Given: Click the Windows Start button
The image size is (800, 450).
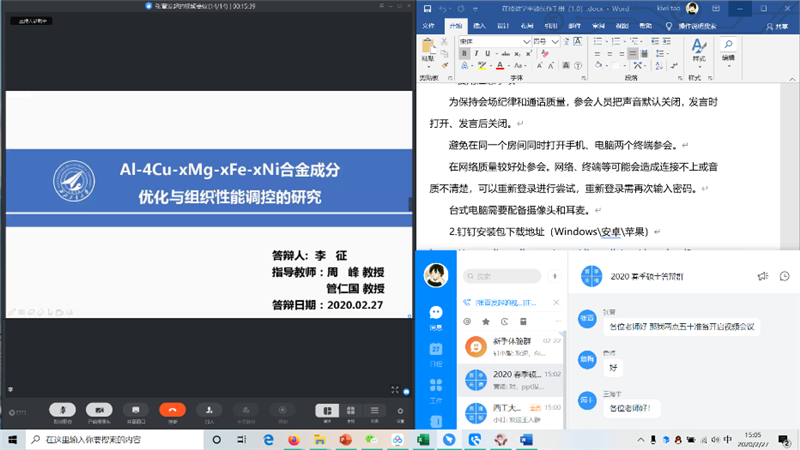Looking at the screenshot, I should 13,439.
